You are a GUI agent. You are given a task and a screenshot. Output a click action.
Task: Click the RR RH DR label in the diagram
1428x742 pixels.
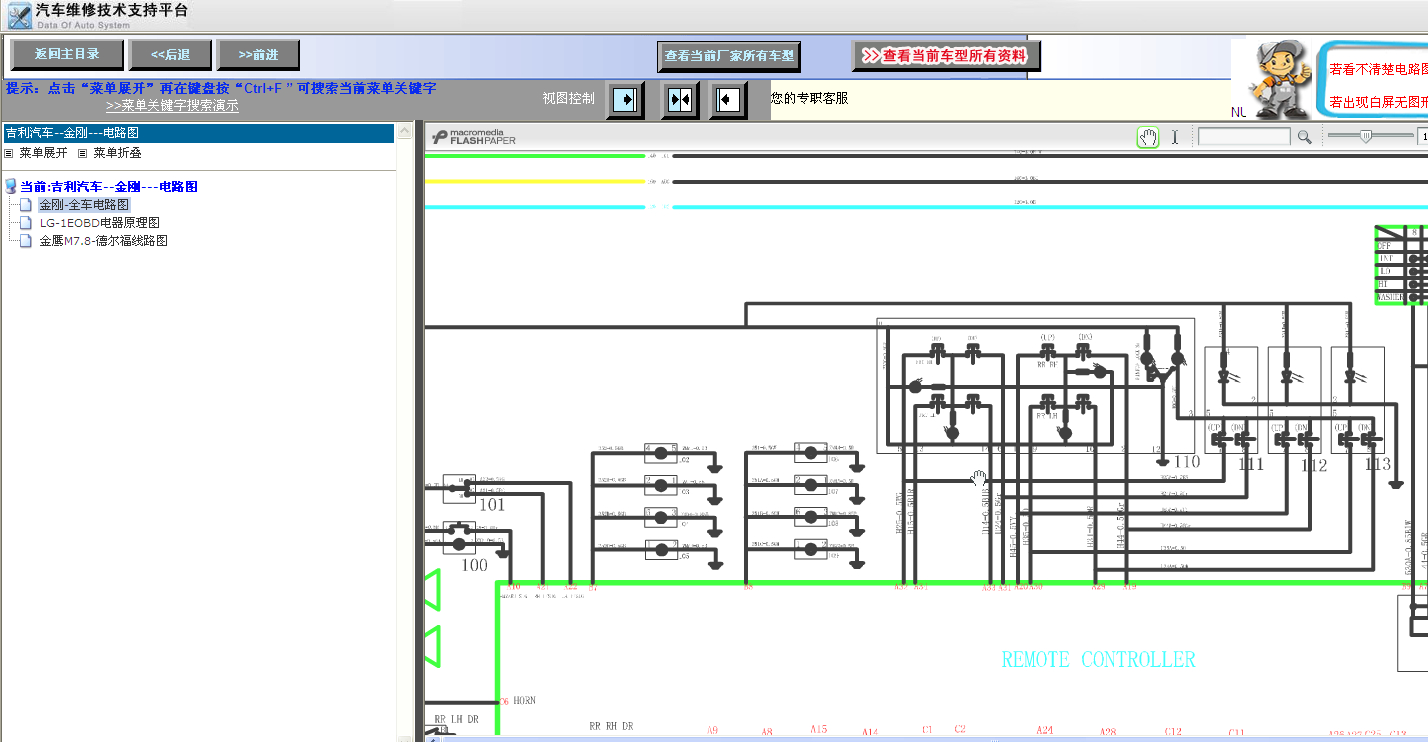click(611, 726)
